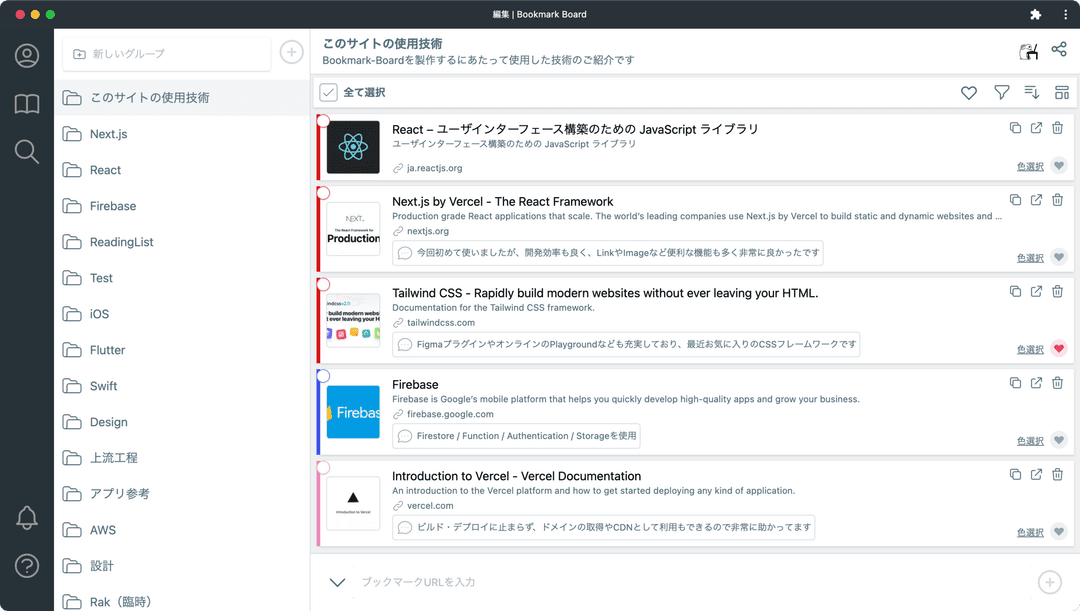
Task: Click 色選択 link on Vercel bookmark
Action: tap(1030, 533)
